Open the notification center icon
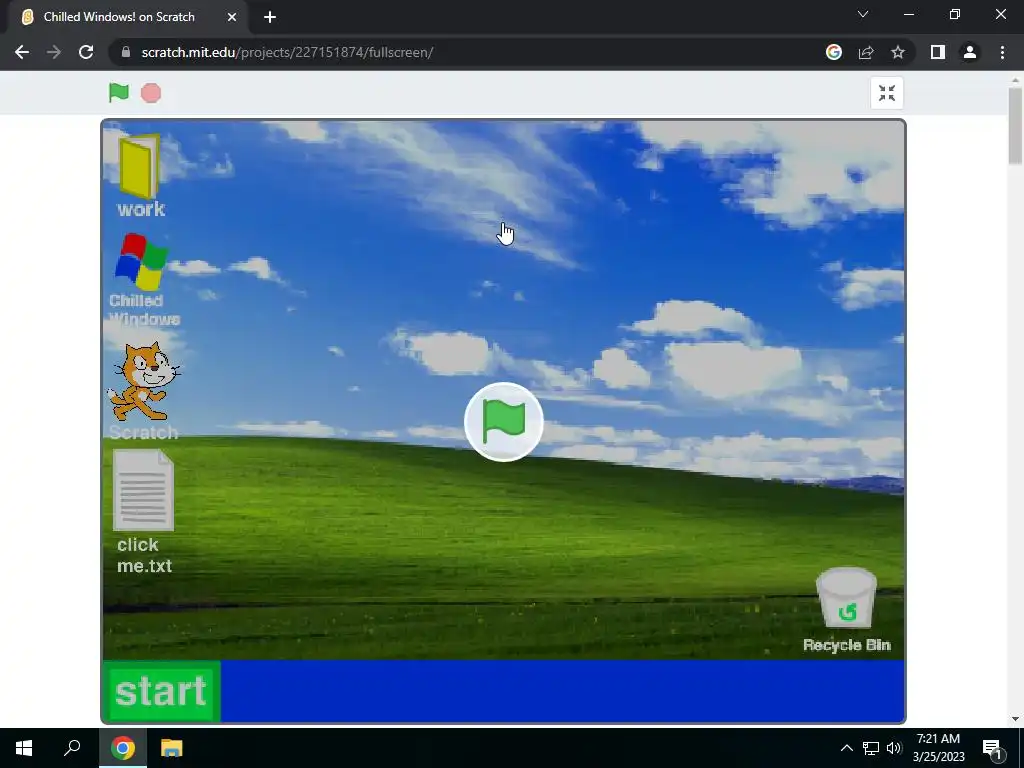This screenshot has width=1024, height=768. click(x=993, y=748)
